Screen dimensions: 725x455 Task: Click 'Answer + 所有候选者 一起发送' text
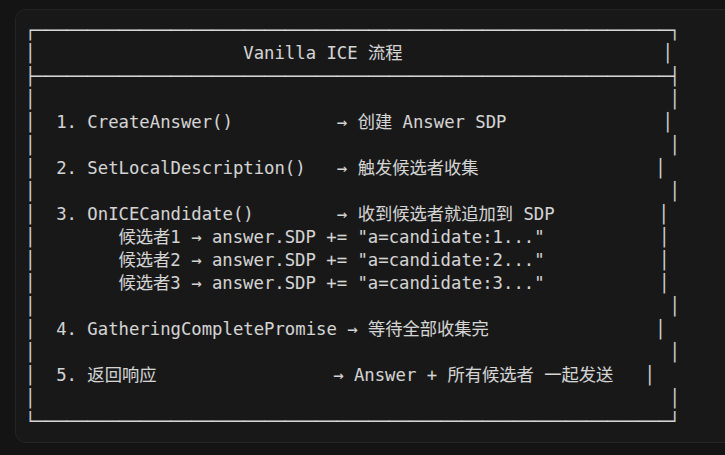point(484,375)
